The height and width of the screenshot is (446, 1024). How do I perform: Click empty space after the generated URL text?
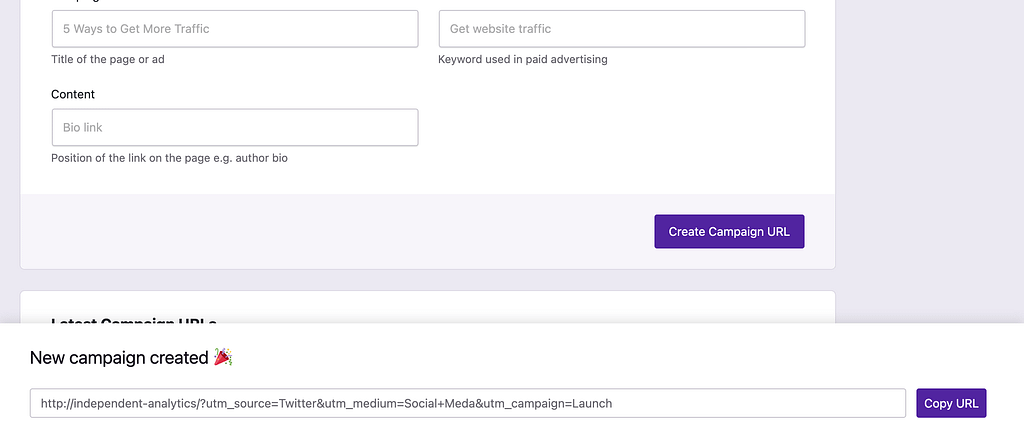[x=760, y=403]
